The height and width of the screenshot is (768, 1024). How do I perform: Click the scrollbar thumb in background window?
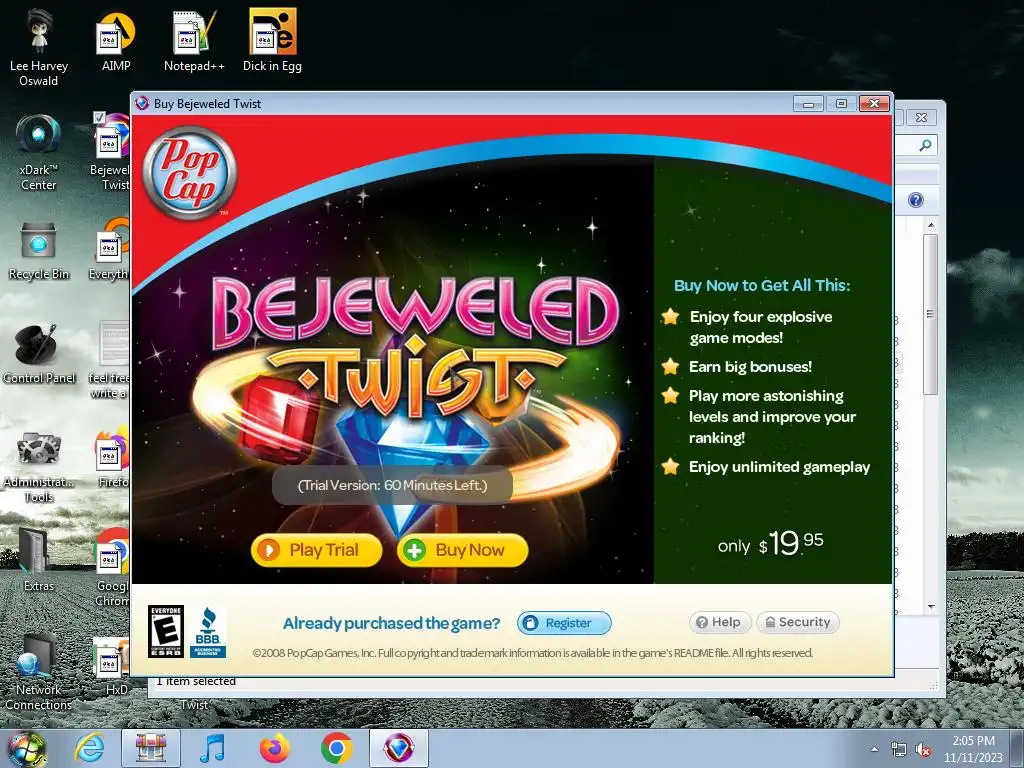point(931,314)
